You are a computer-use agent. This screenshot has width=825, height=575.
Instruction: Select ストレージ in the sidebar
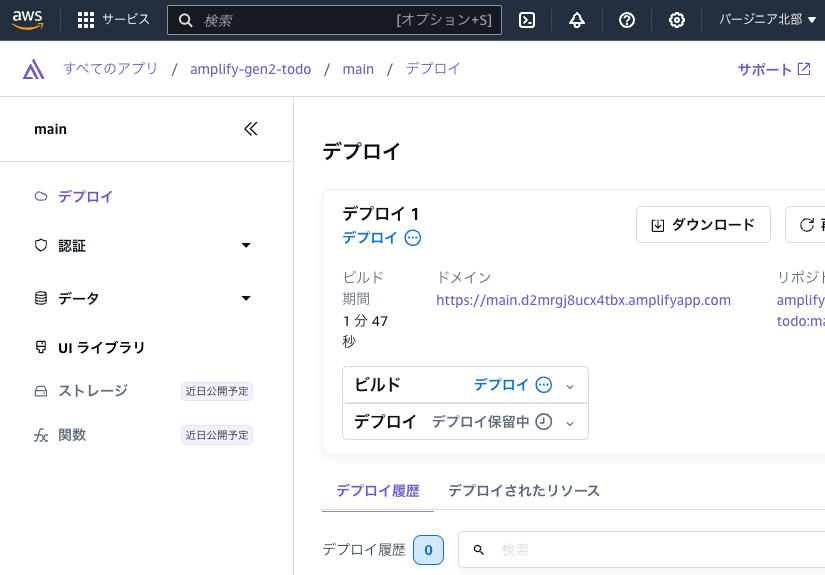(93, 391)
